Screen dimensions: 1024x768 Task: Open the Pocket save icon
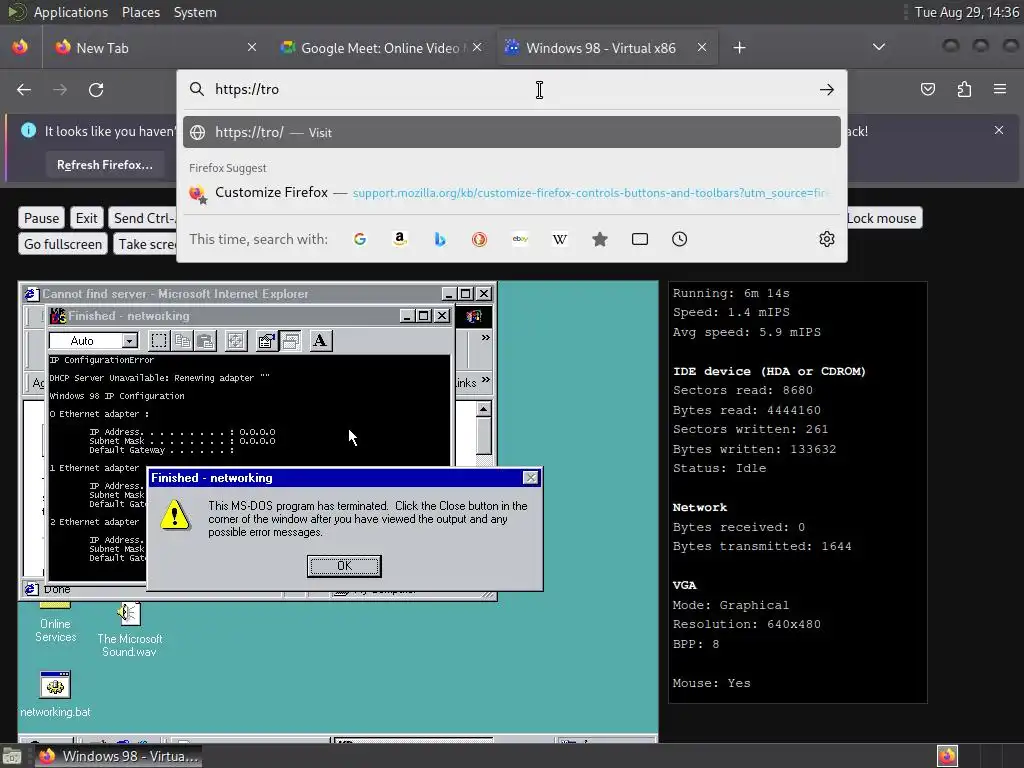928,89
